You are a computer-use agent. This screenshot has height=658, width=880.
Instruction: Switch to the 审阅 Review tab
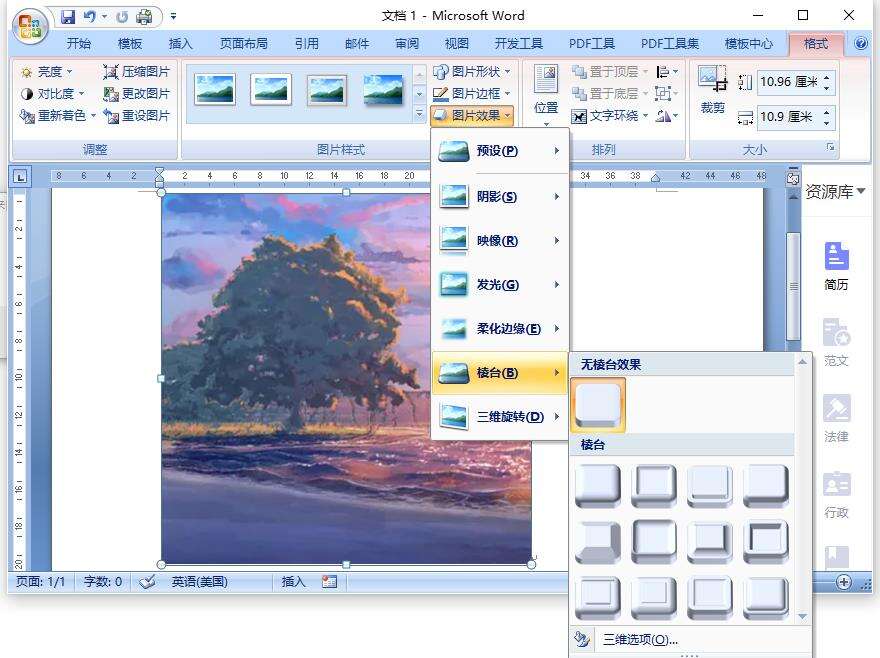point(407,43)
